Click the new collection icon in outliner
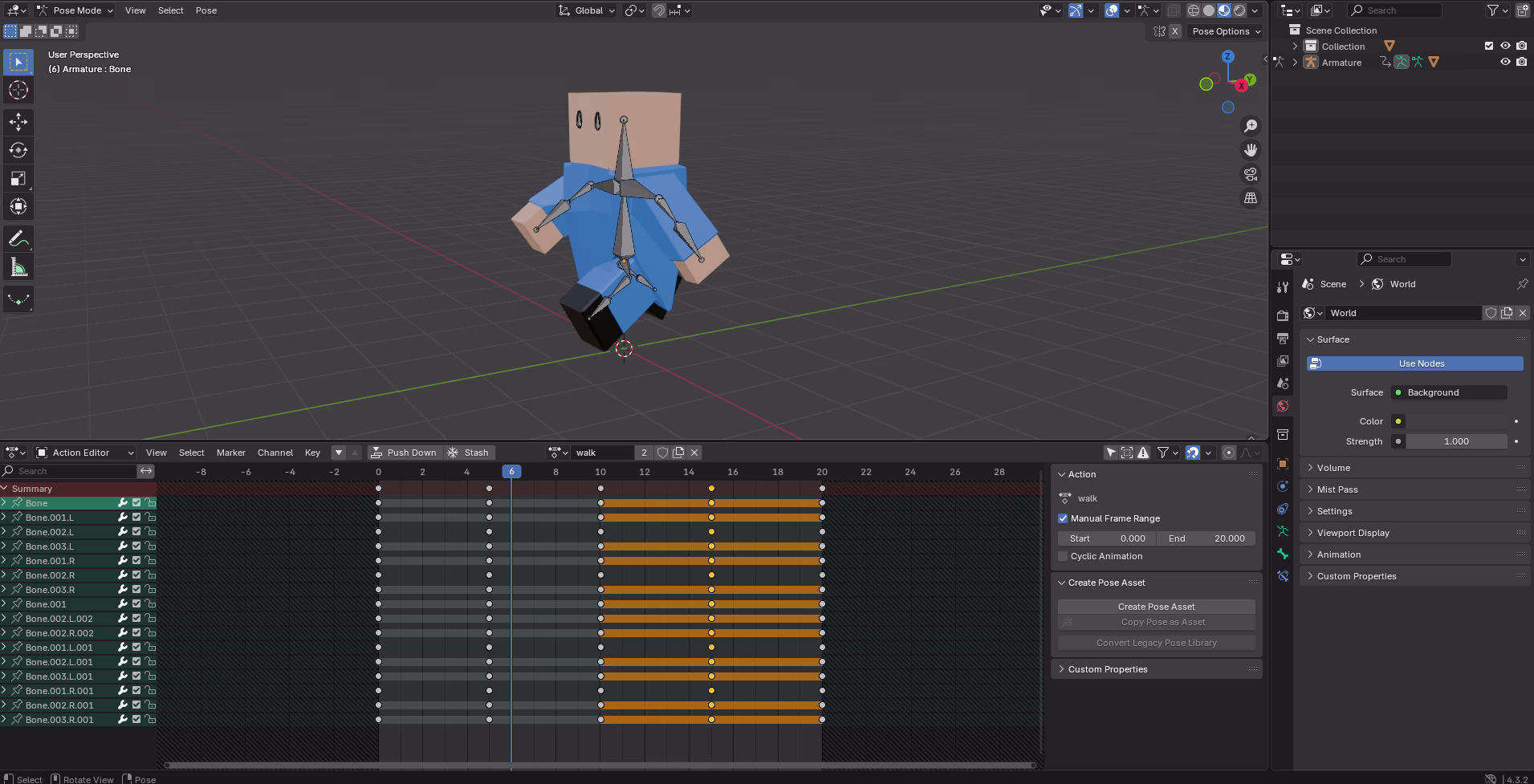 tap(1522, 10)
